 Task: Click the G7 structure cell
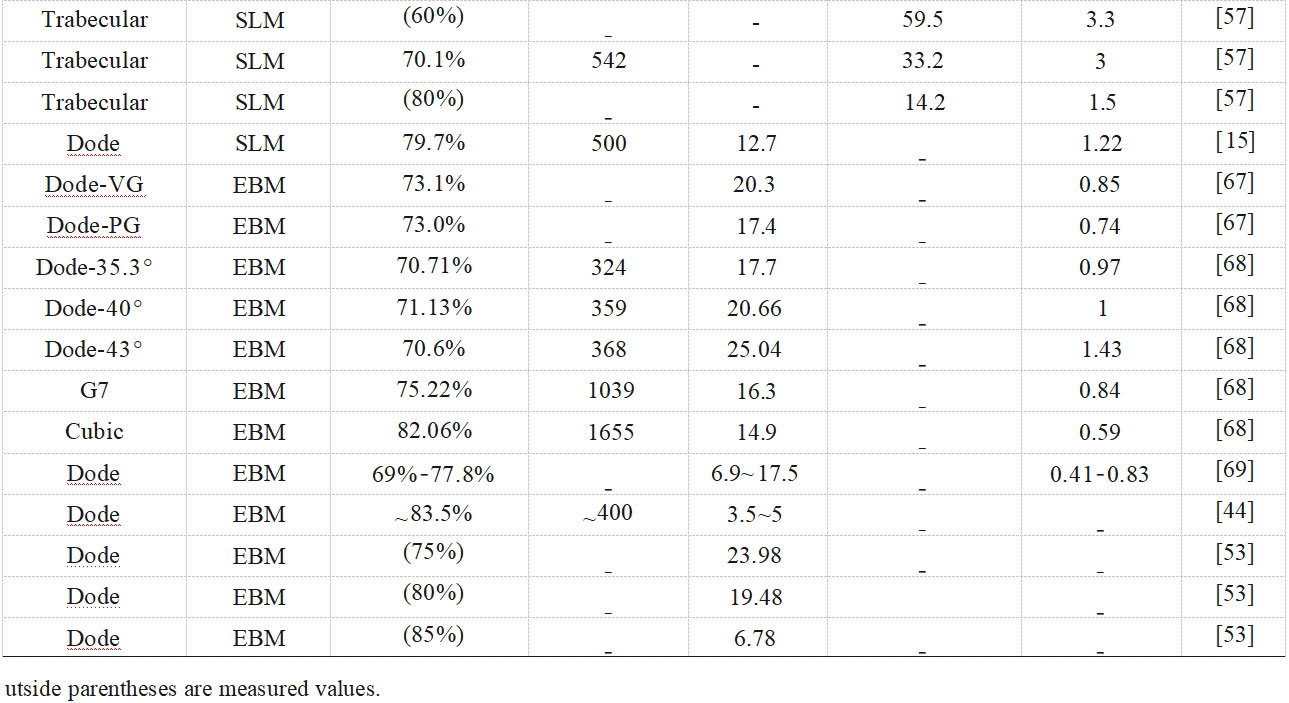coord(94,390)
